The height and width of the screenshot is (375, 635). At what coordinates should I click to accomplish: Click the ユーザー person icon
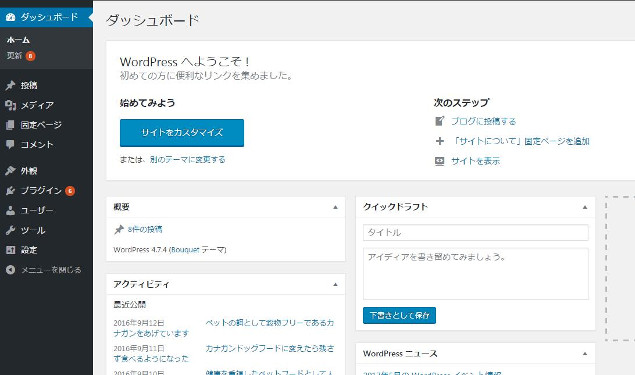(x=11, y=210)
